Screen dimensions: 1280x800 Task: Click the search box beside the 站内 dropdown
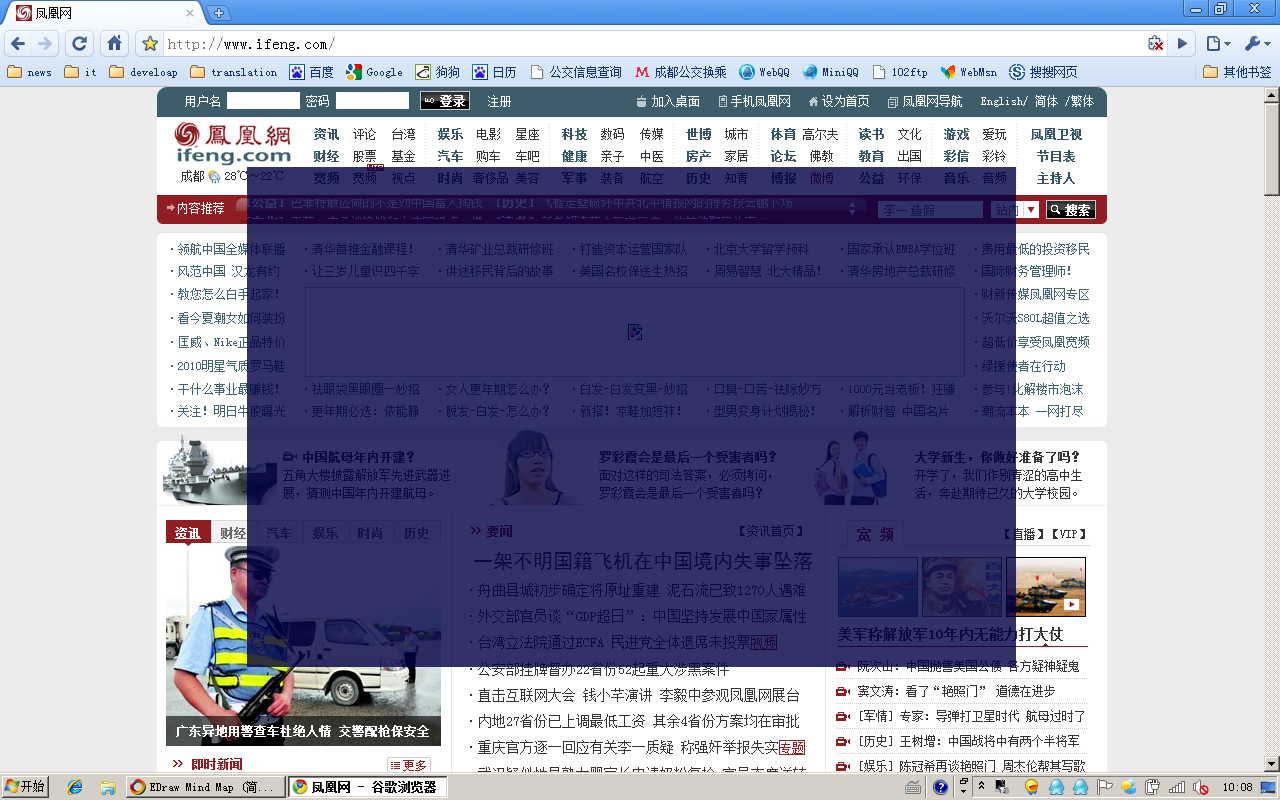pyautogui.click(x=931, y=210)
